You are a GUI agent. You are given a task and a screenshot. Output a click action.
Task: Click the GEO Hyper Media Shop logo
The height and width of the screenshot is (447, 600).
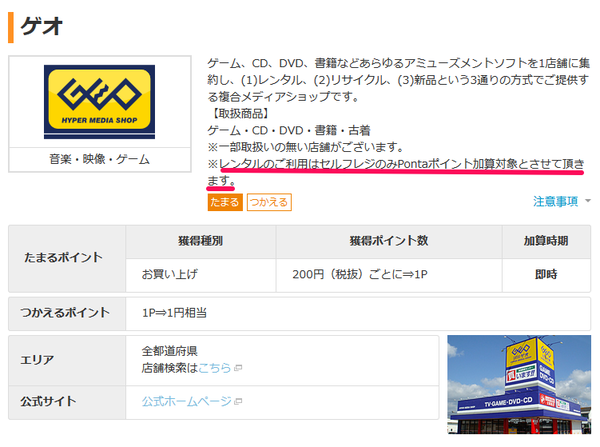tap(99, 101)
